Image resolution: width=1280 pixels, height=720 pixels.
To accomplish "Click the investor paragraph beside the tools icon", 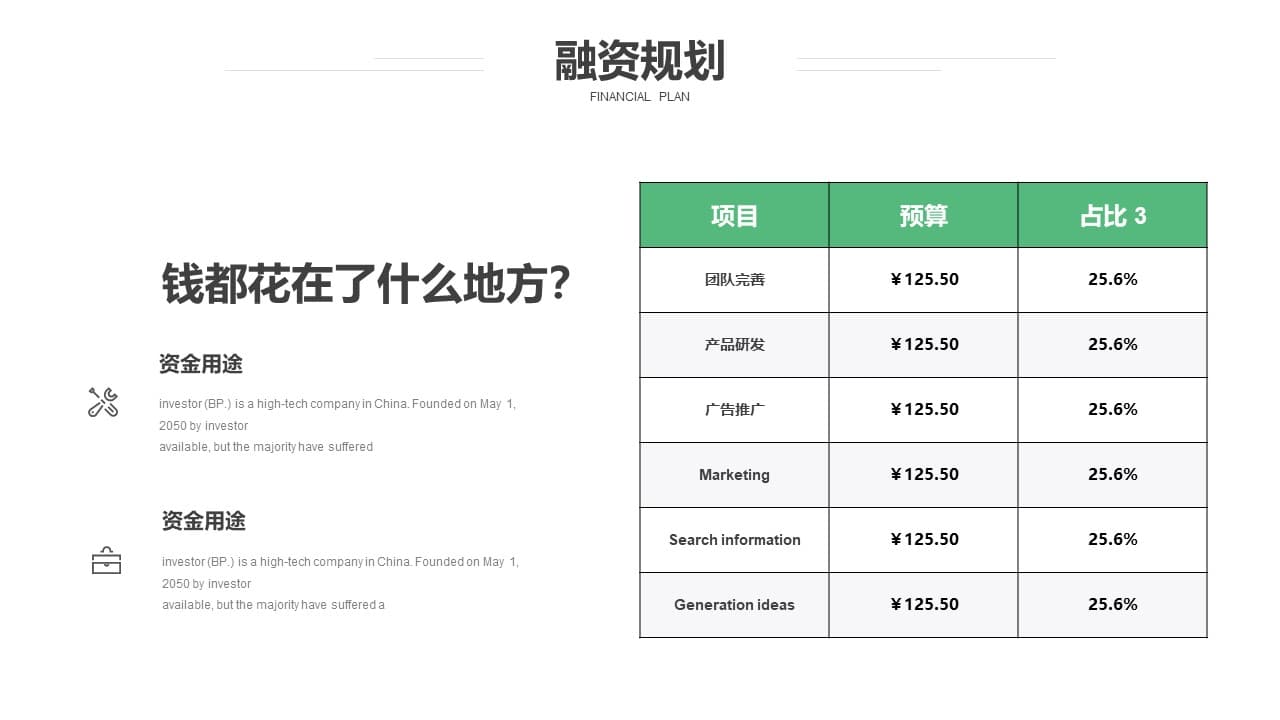I will (338, 425).
